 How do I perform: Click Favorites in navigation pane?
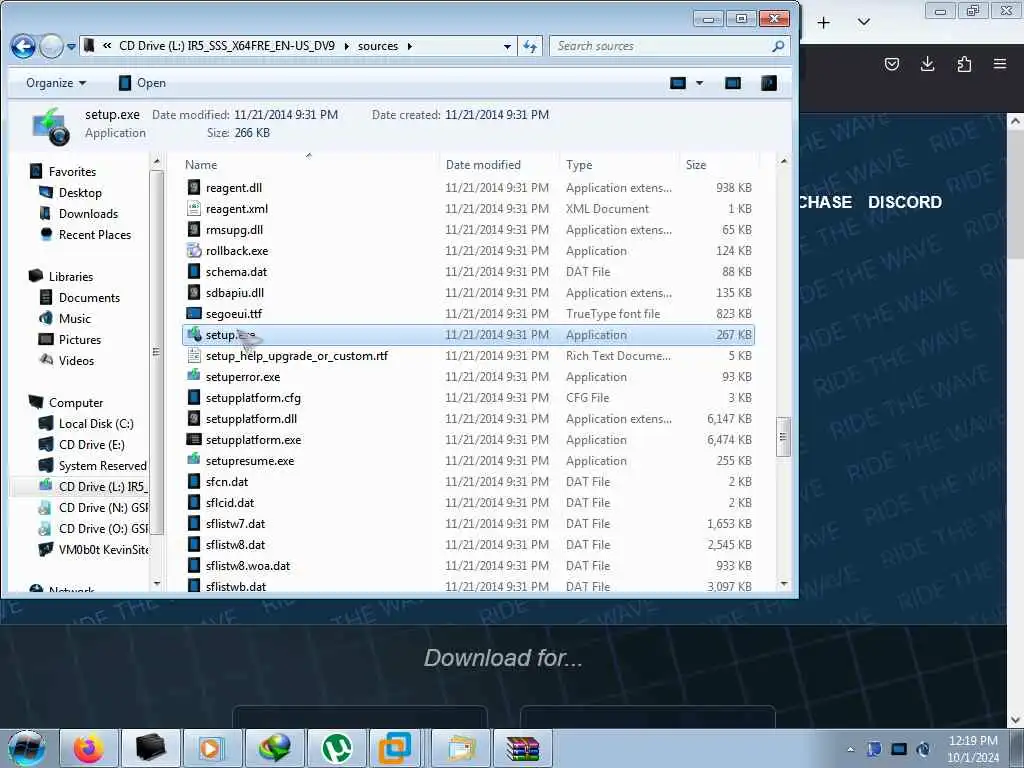[72, 172]
